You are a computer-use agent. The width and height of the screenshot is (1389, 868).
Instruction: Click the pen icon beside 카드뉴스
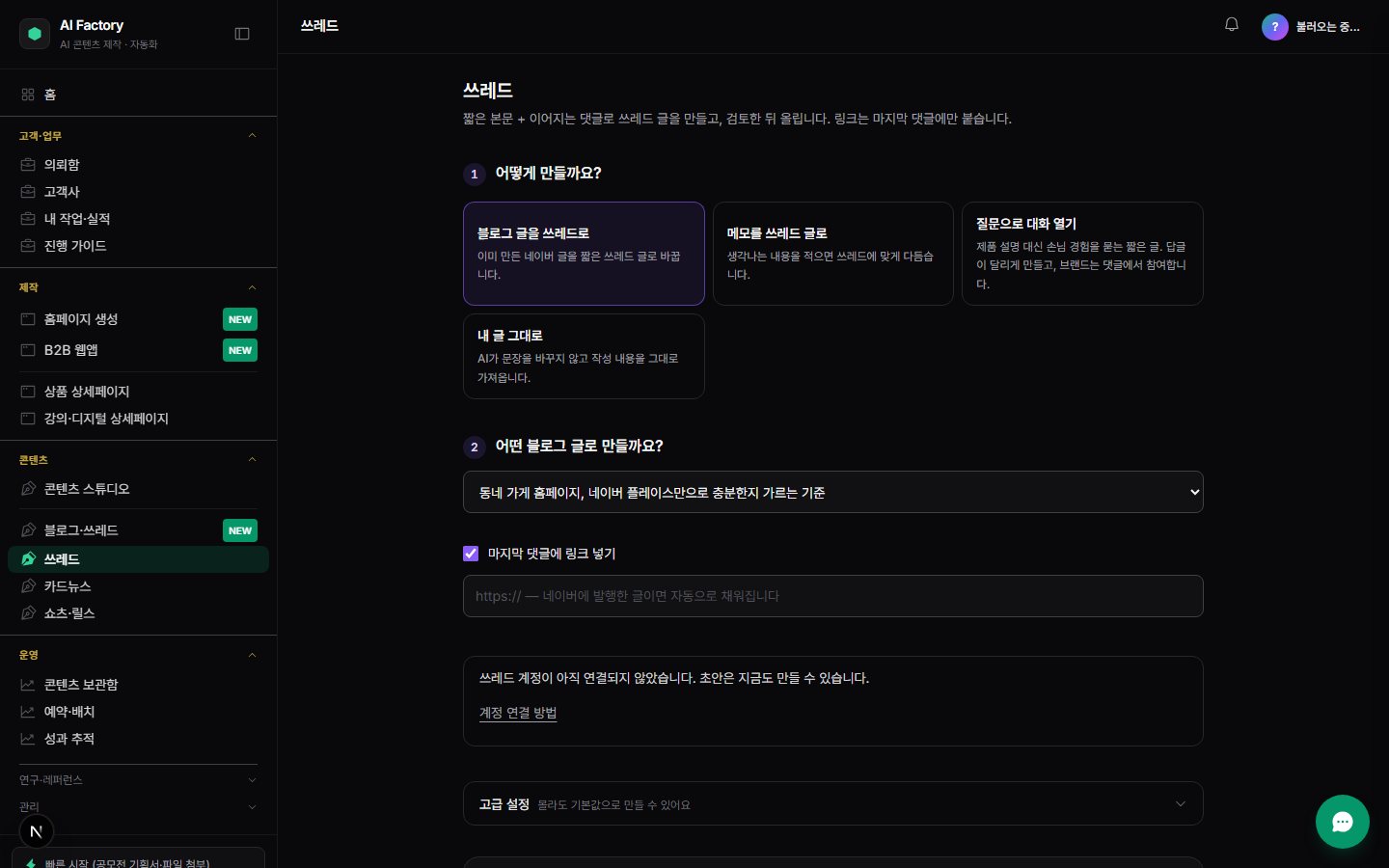tap(28, 586)
